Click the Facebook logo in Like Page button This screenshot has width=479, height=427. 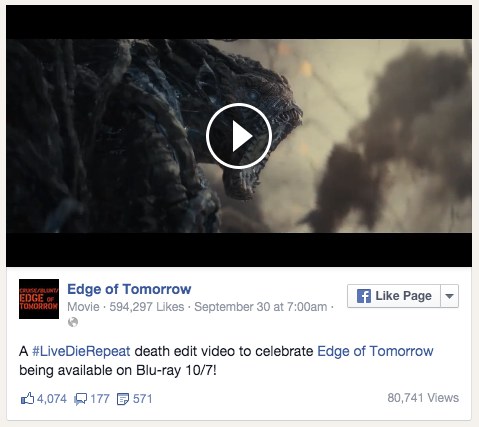click(x=364, y=296)
